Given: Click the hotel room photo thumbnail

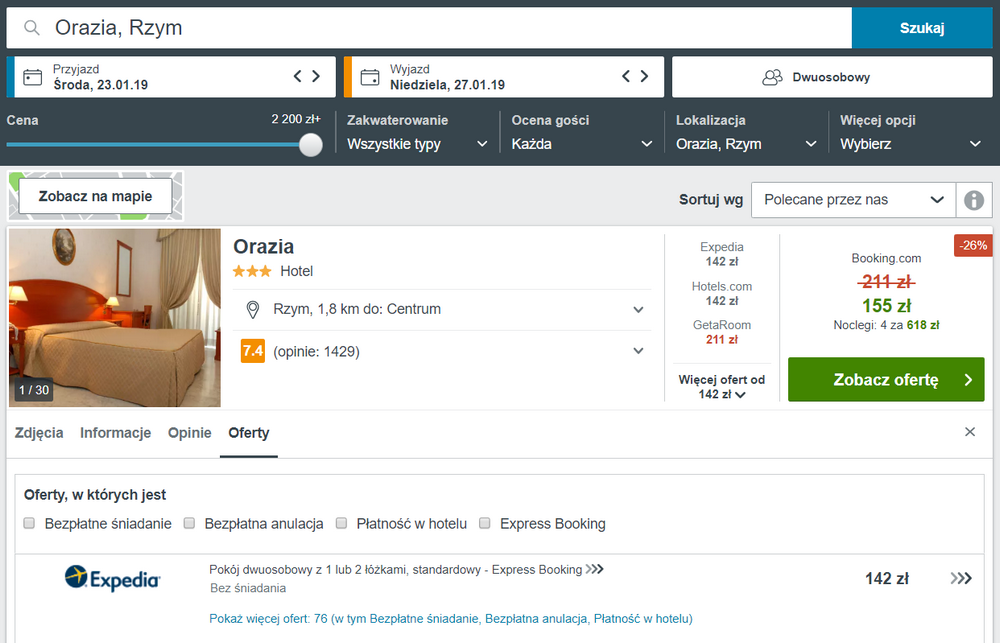Looking at the screenshot, I should [115, 318].
